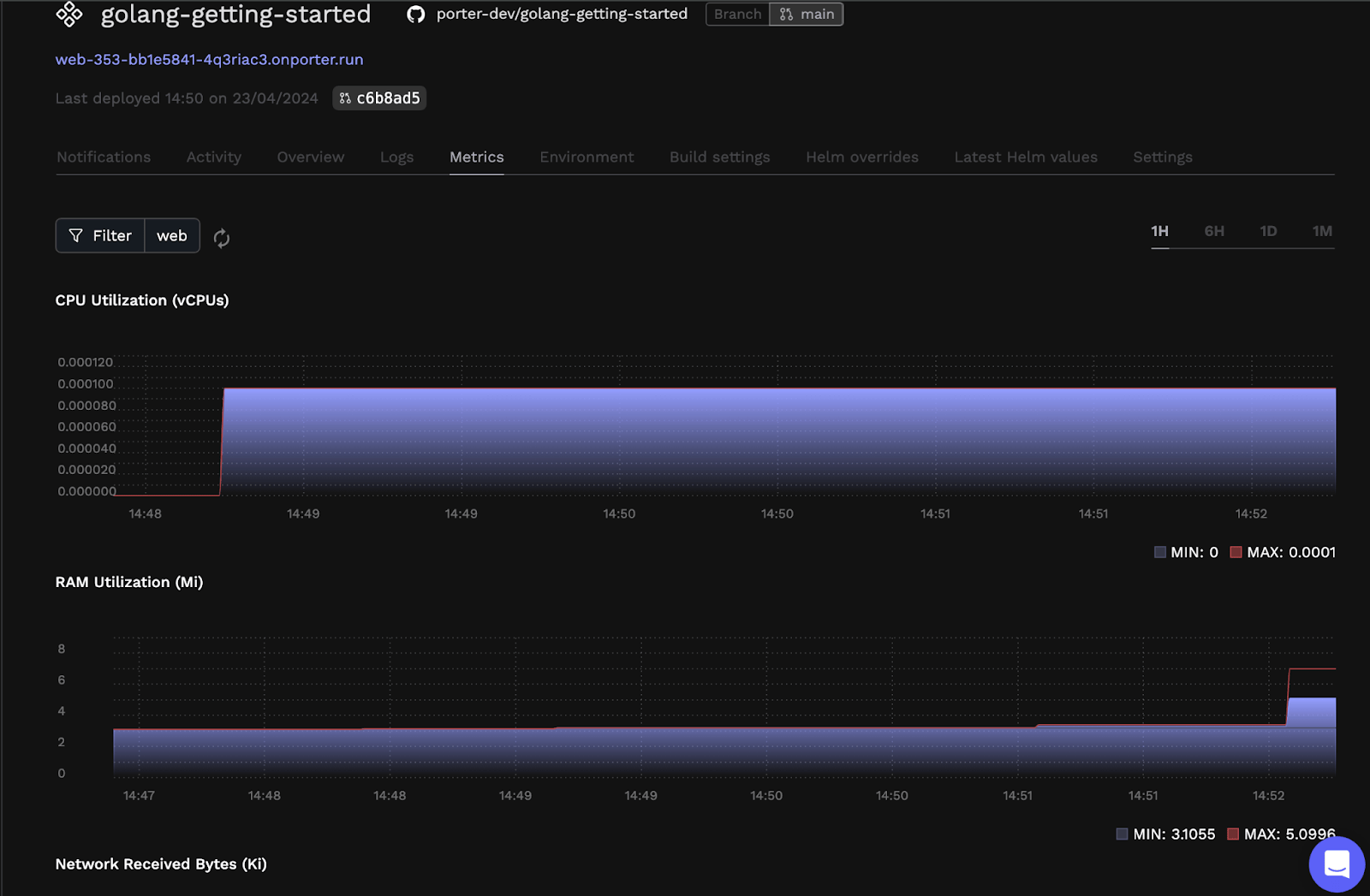1370x896 pixels.
Task: Open the Helm overrides tab
Action: (x=862, y=157)
